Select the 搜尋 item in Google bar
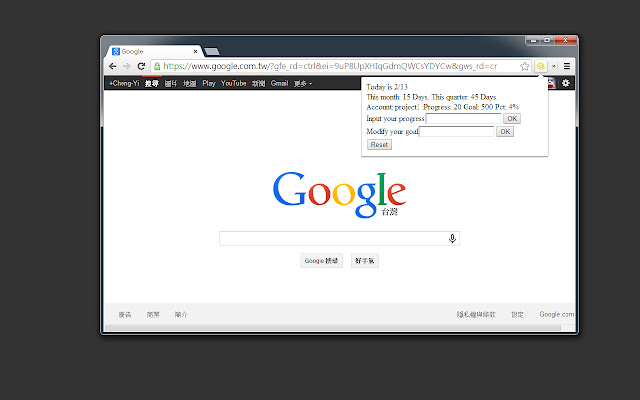640x400 pixels. coord(152,83)
